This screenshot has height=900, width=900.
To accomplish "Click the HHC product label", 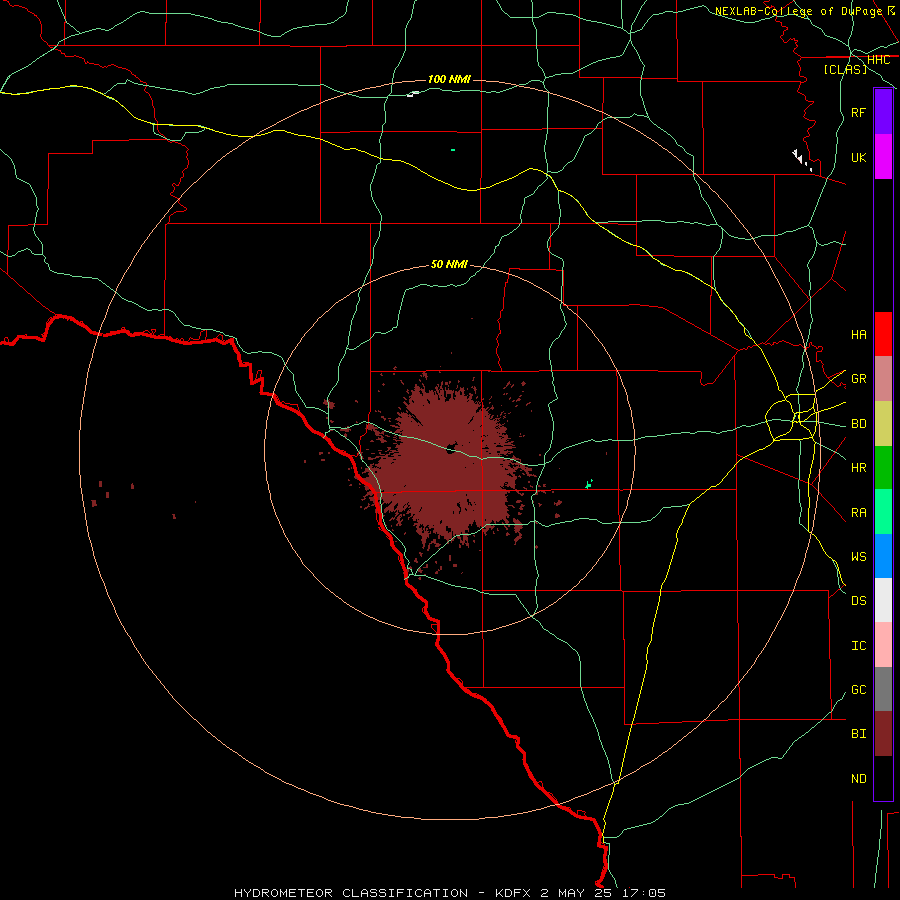I will [878, 60].
